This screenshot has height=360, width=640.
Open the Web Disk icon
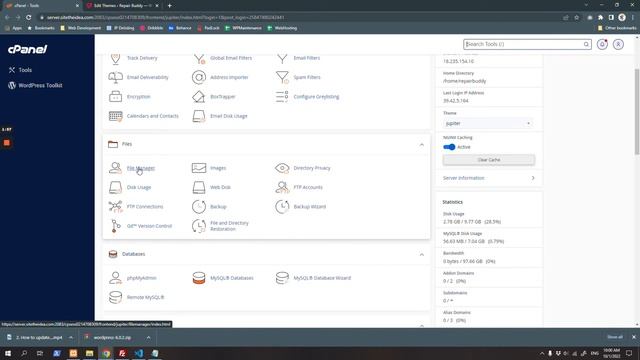click(x=199, y=187)
